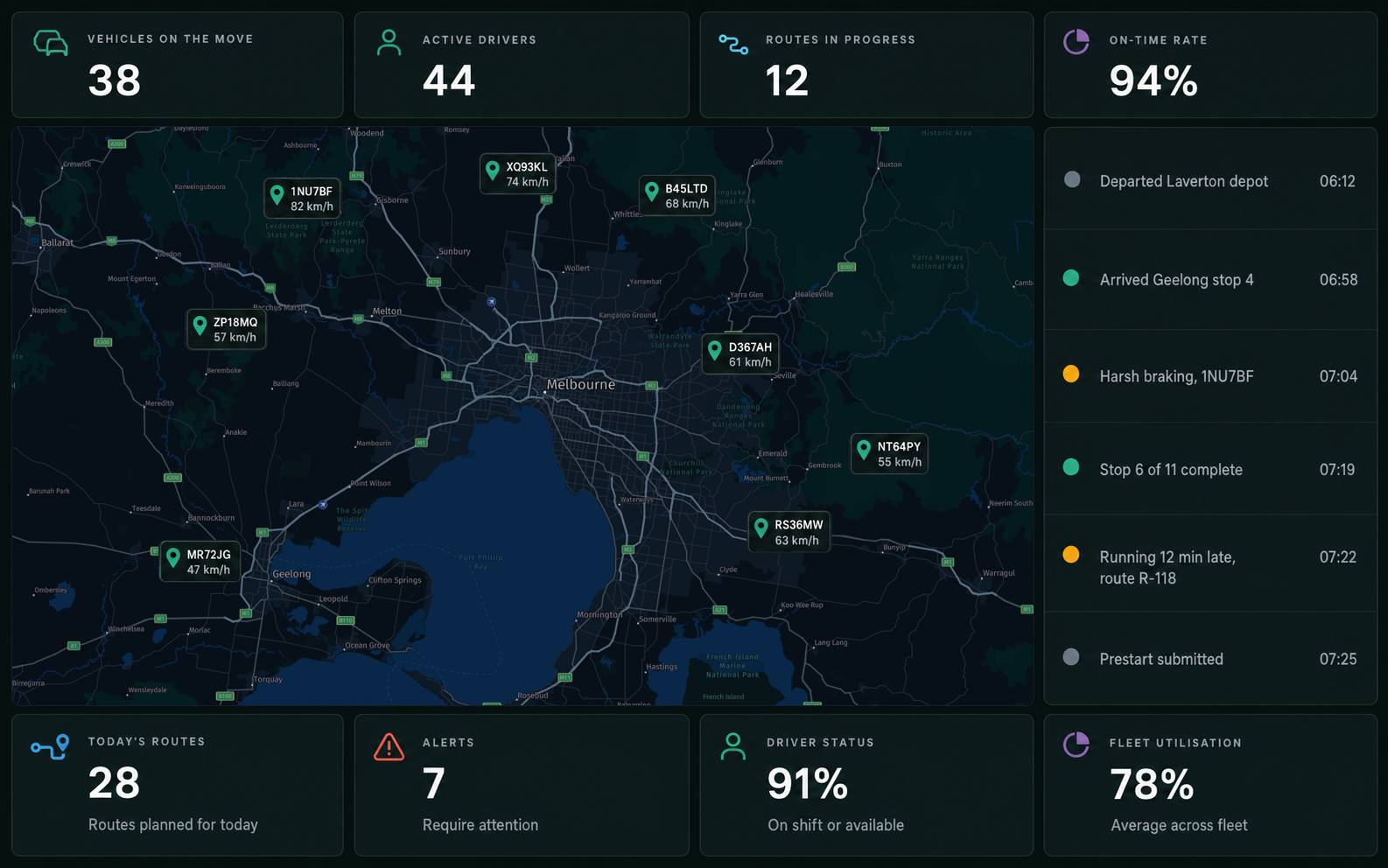Image resolution: width=1388 pixels, height=868 pixels.
Task: Click the 78% fleet utilisation value
Action: tap(1152, 785)
